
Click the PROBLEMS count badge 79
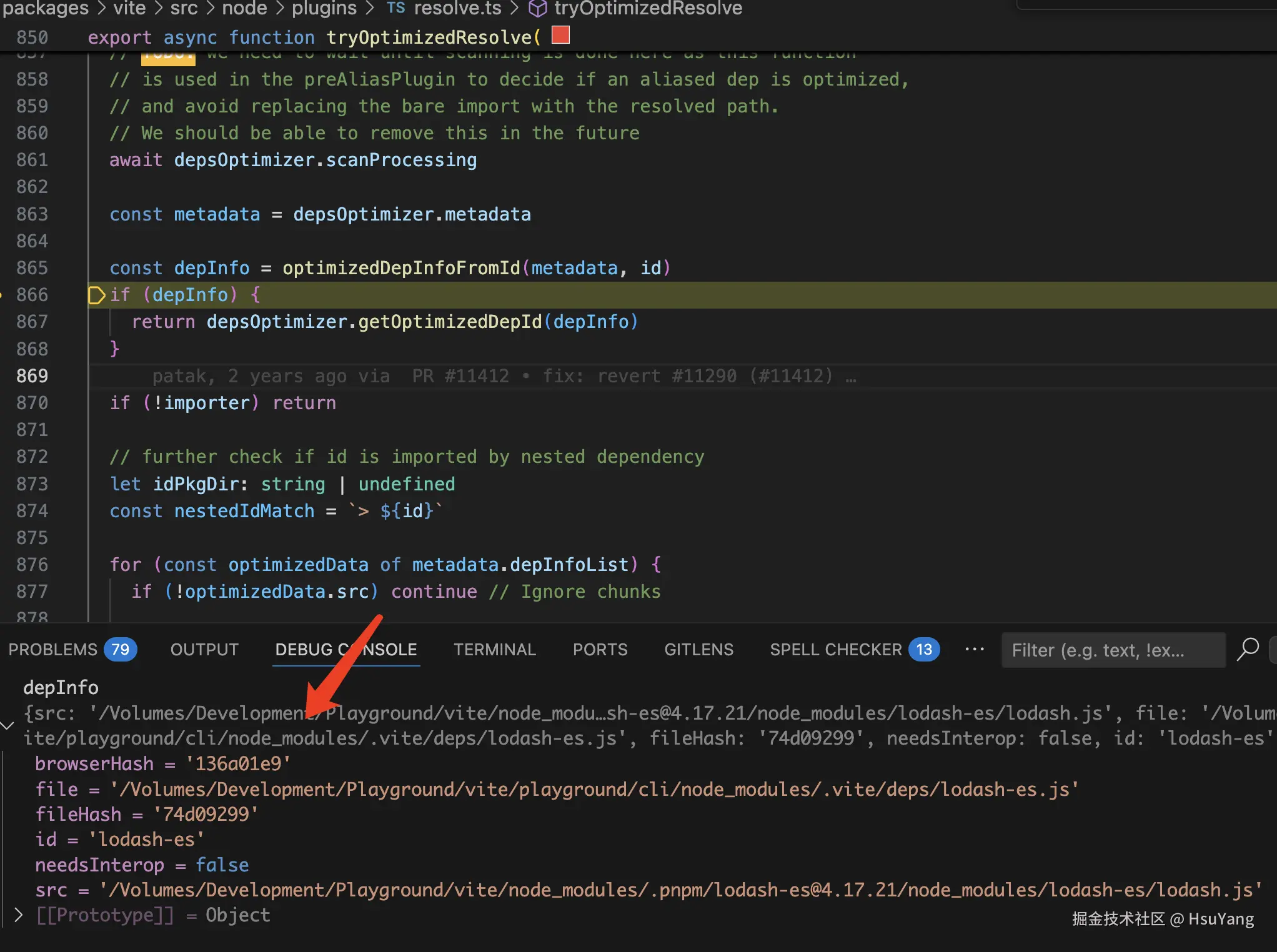pos(120,650)
